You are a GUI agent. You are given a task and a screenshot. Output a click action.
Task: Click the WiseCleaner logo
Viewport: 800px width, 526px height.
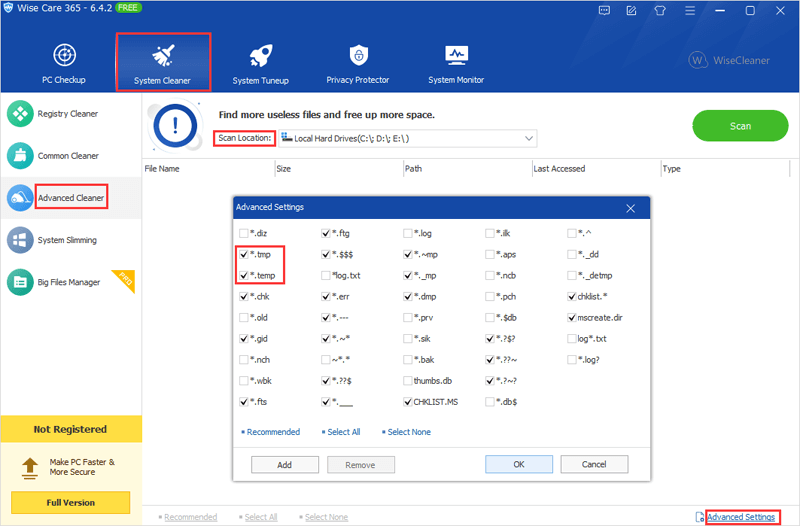click(x=729, y=60)
